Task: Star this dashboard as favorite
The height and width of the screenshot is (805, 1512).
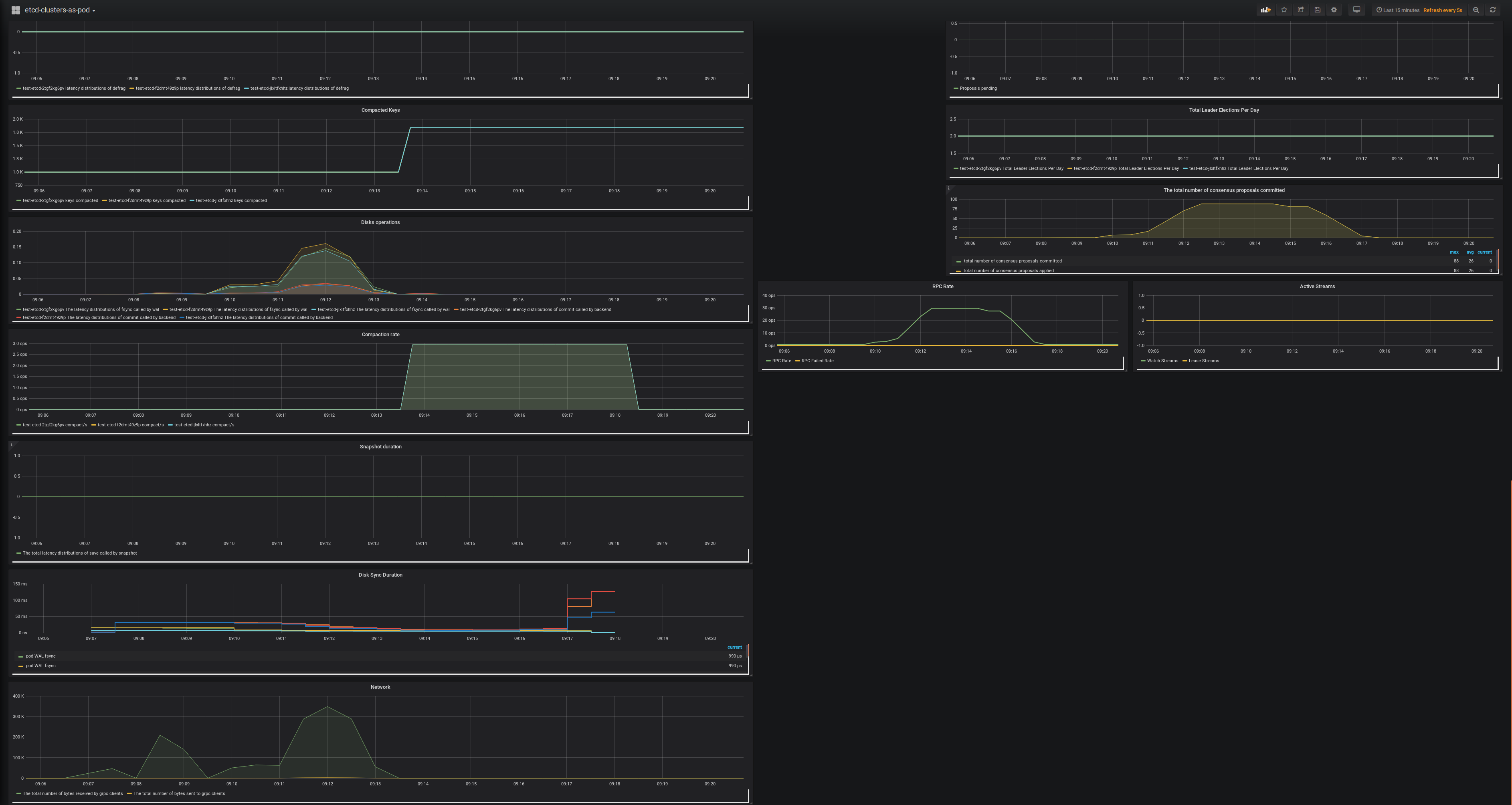Action: [1284, 10]
